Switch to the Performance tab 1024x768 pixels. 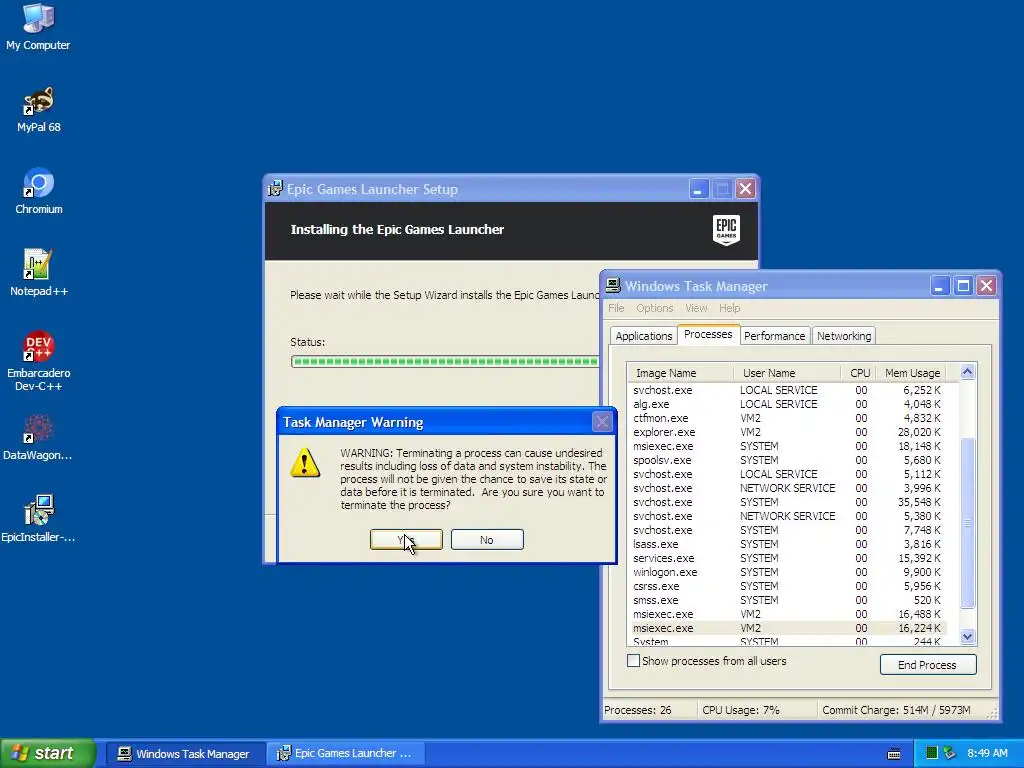[775, 336]
